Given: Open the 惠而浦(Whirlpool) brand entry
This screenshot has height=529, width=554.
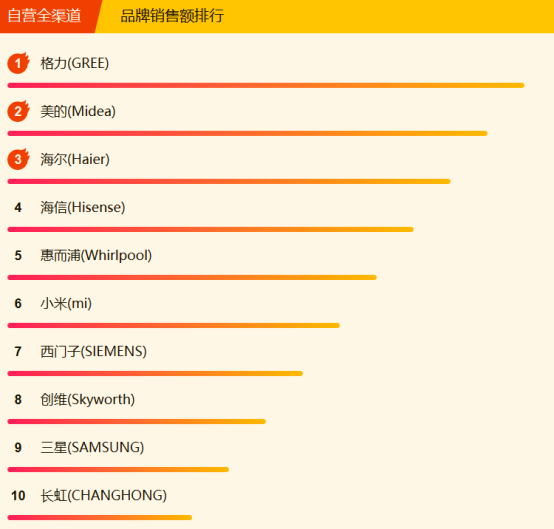Looking at the screenshot, I should (96, 255).
